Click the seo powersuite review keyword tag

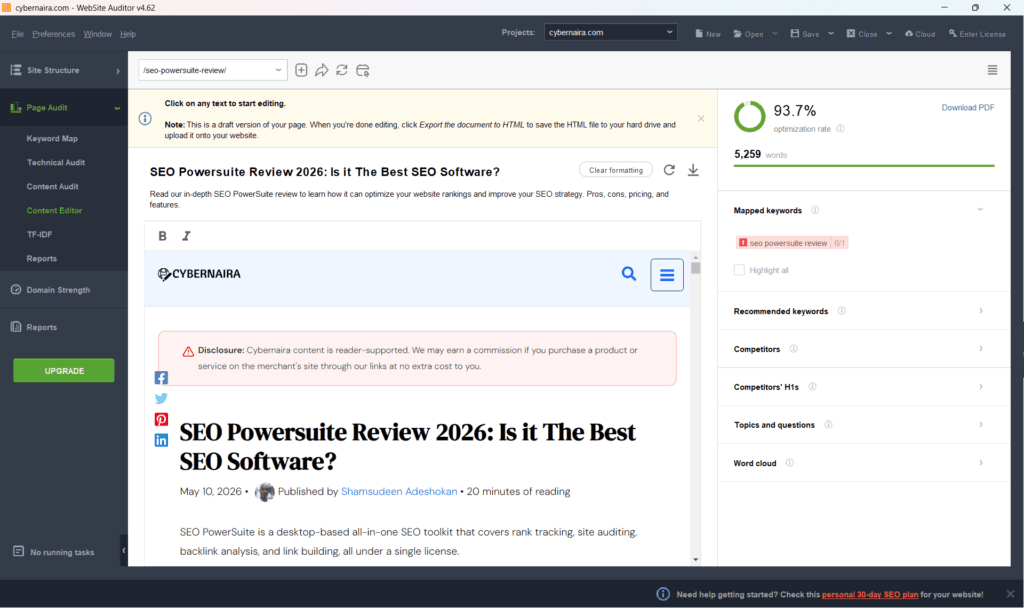pos(792,243)
